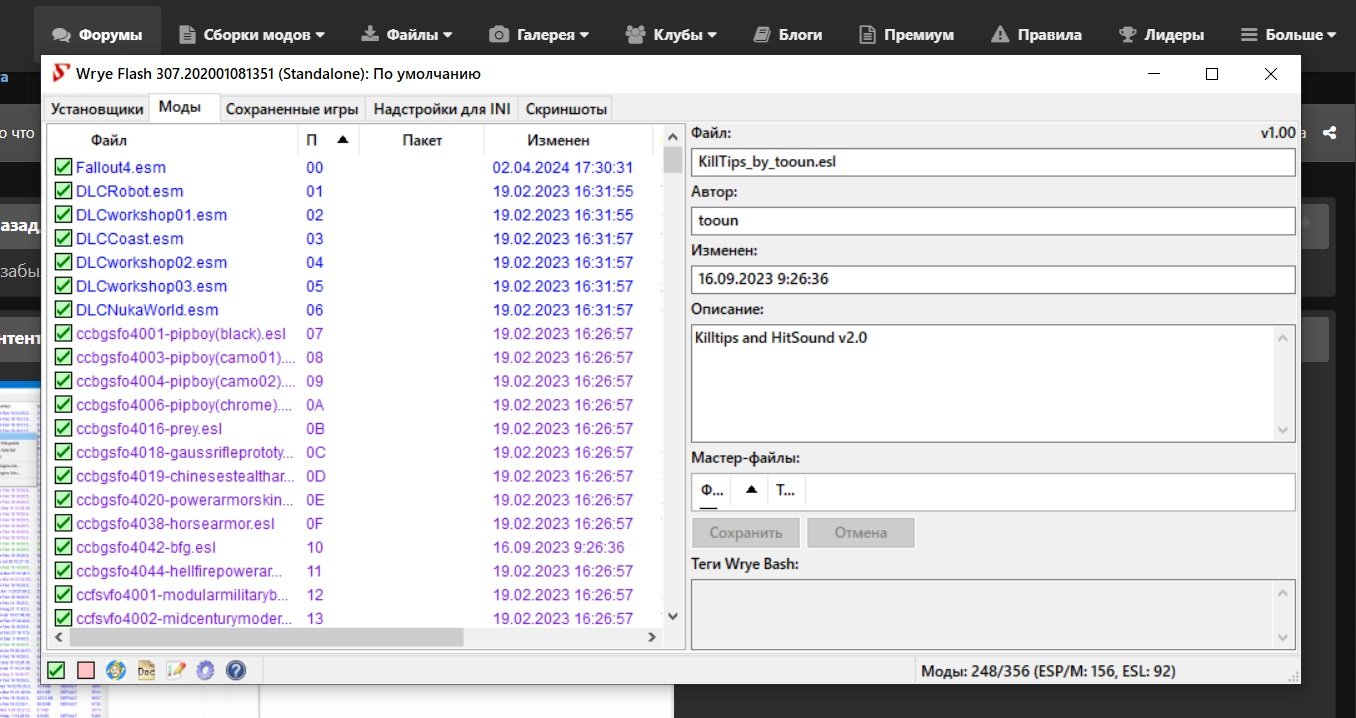This screenshot has height=718, width=1356.
Task: Click the share icon at right edge
Action: click(x=1329, y=132)
